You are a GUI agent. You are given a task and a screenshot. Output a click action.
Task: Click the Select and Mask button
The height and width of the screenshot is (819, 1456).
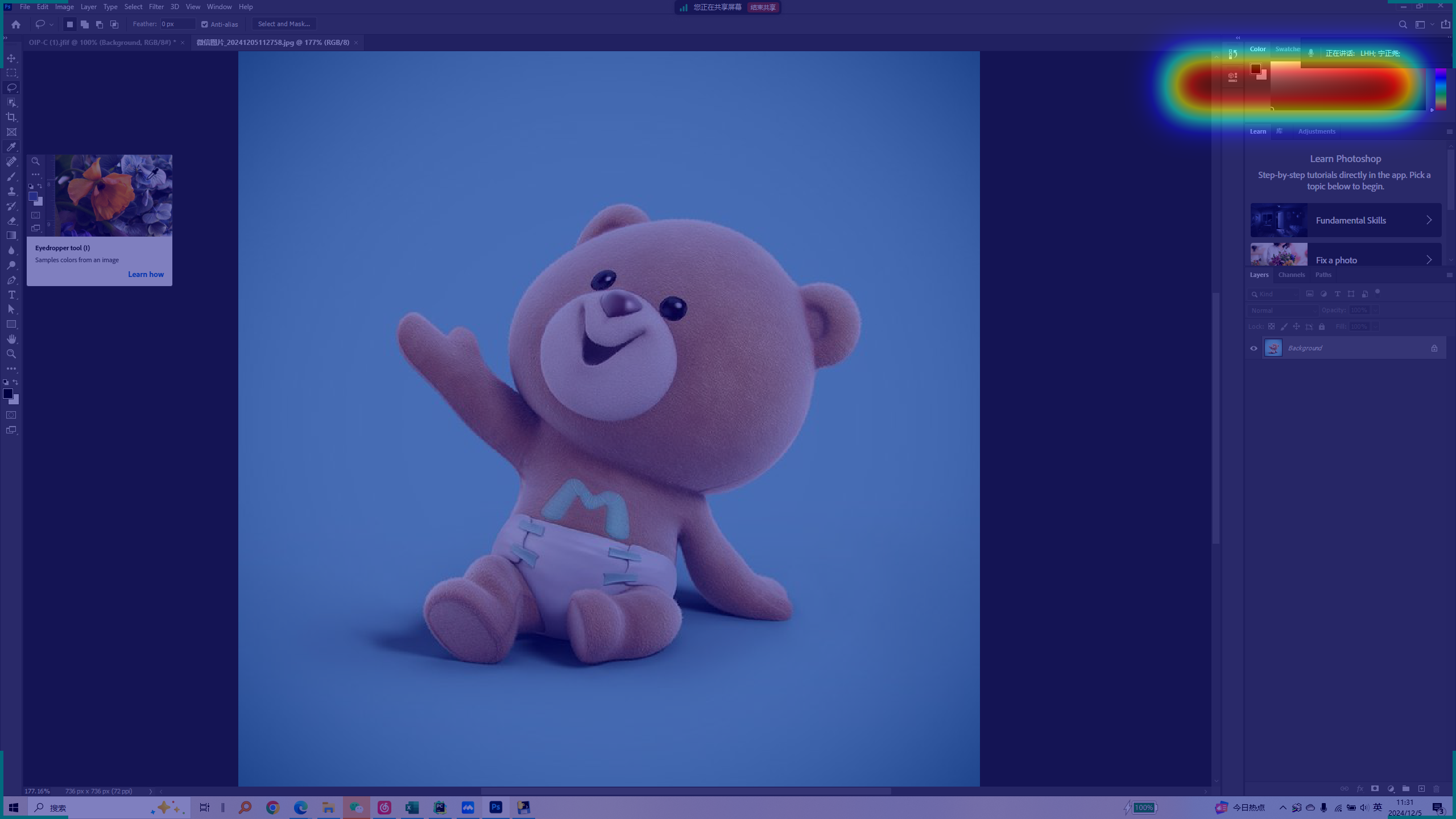[284, 24]
